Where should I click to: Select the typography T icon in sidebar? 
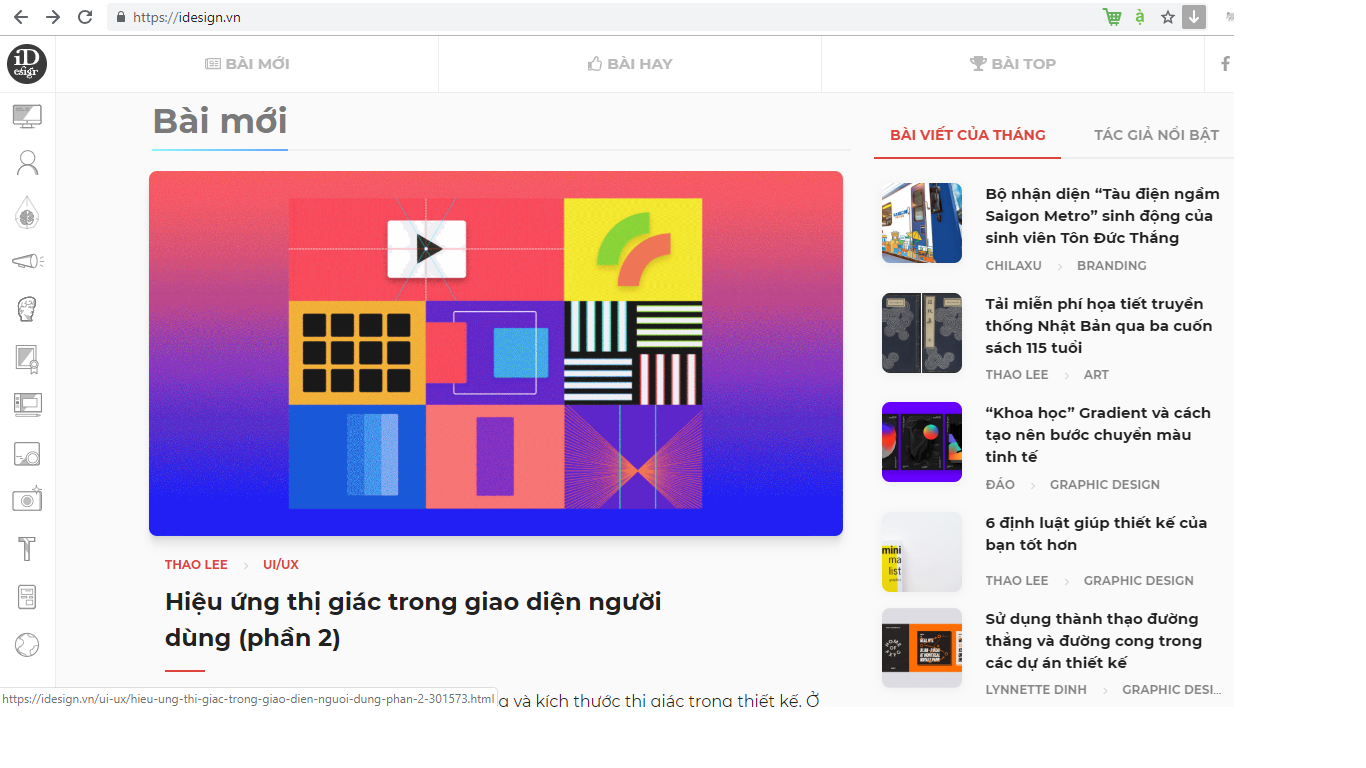coord(27,548)
